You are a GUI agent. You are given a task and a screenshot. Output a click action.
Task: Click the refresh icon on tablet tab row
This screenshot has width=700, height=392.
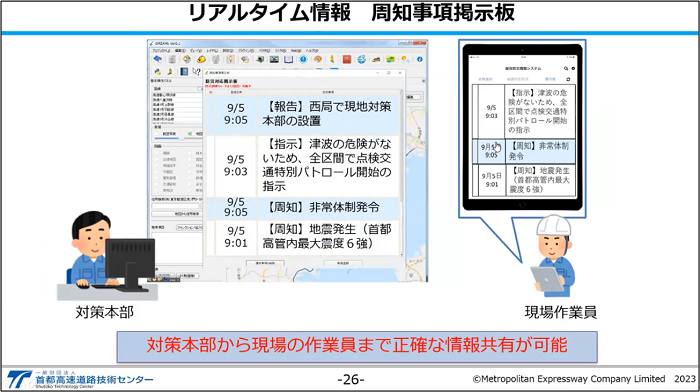tap(568, 79)
